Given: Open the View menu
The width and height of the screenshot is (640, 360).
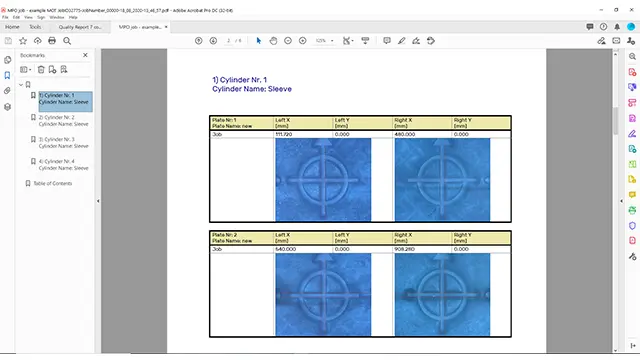Looking at the screenshot, I should pyautogui.click(x=28, y=18).
